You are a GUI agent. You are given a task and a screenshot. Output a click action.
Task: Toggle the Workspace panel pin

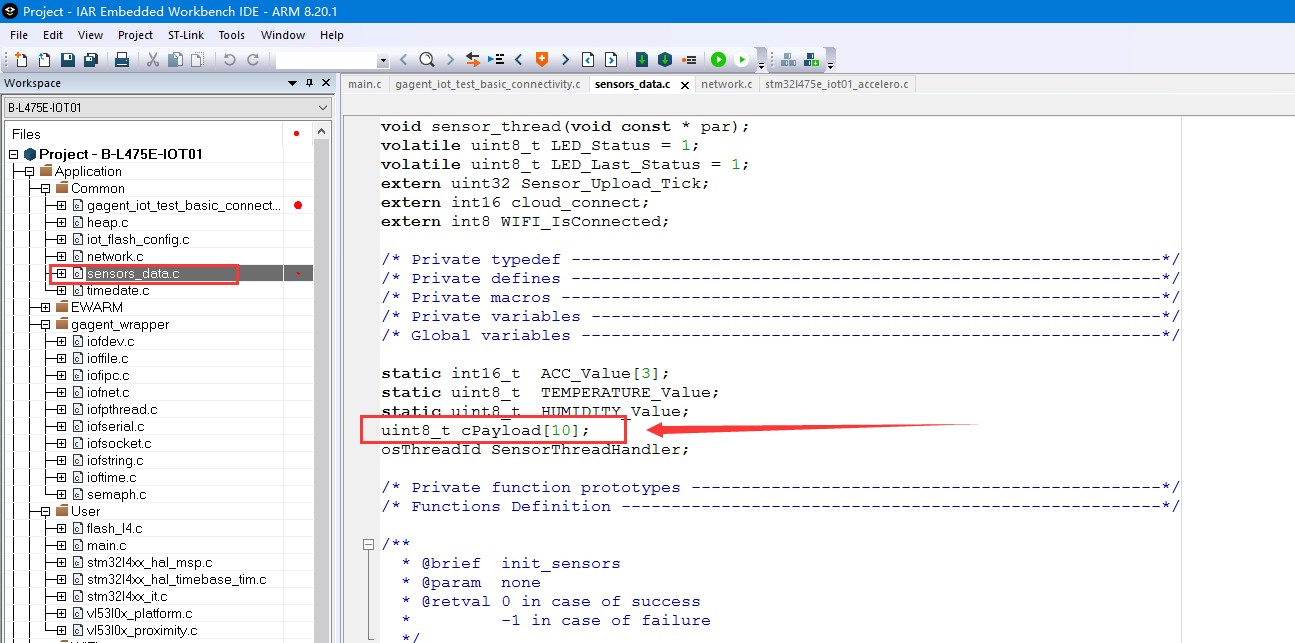point(309,83)
